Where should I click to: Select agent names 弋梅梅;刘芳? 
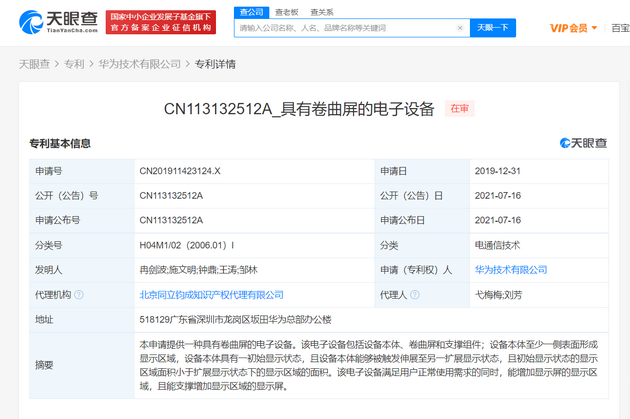(499, 295)
